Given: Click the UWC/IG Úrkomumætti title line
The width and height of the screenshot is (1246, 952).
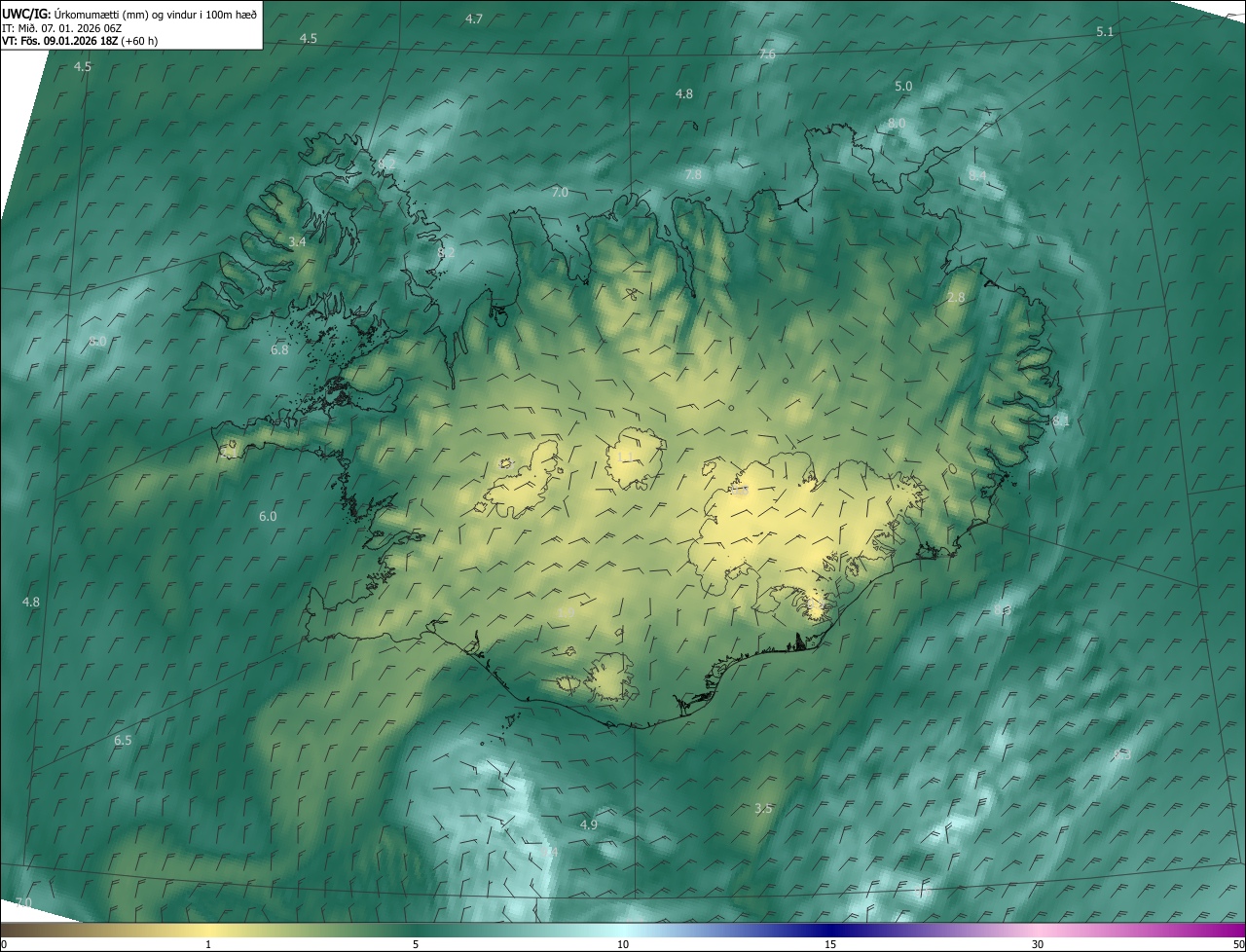Looking at the screenshot, I should tap(129, 14).
